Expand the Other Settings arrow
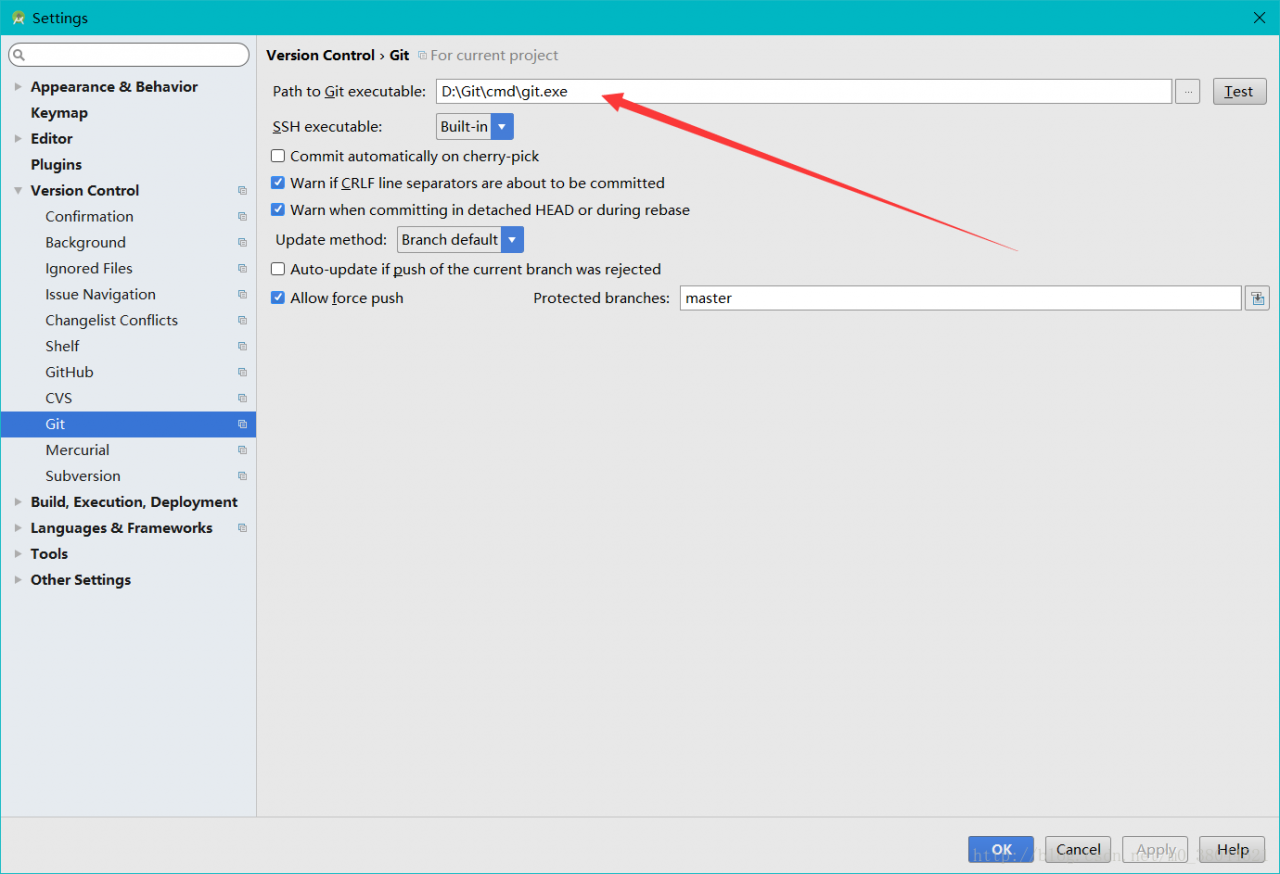The image size is (1280, 874). click(18, 580)
